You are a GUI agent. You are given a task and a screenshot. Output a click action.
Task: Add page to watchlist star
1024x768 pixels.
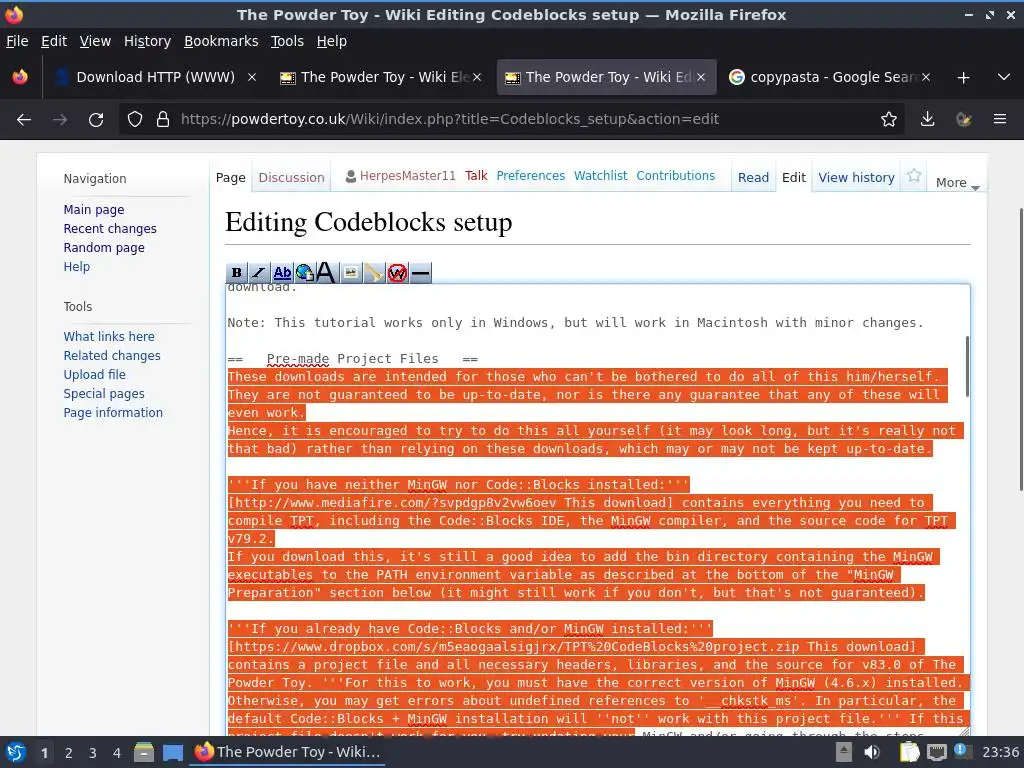point(914,175)
